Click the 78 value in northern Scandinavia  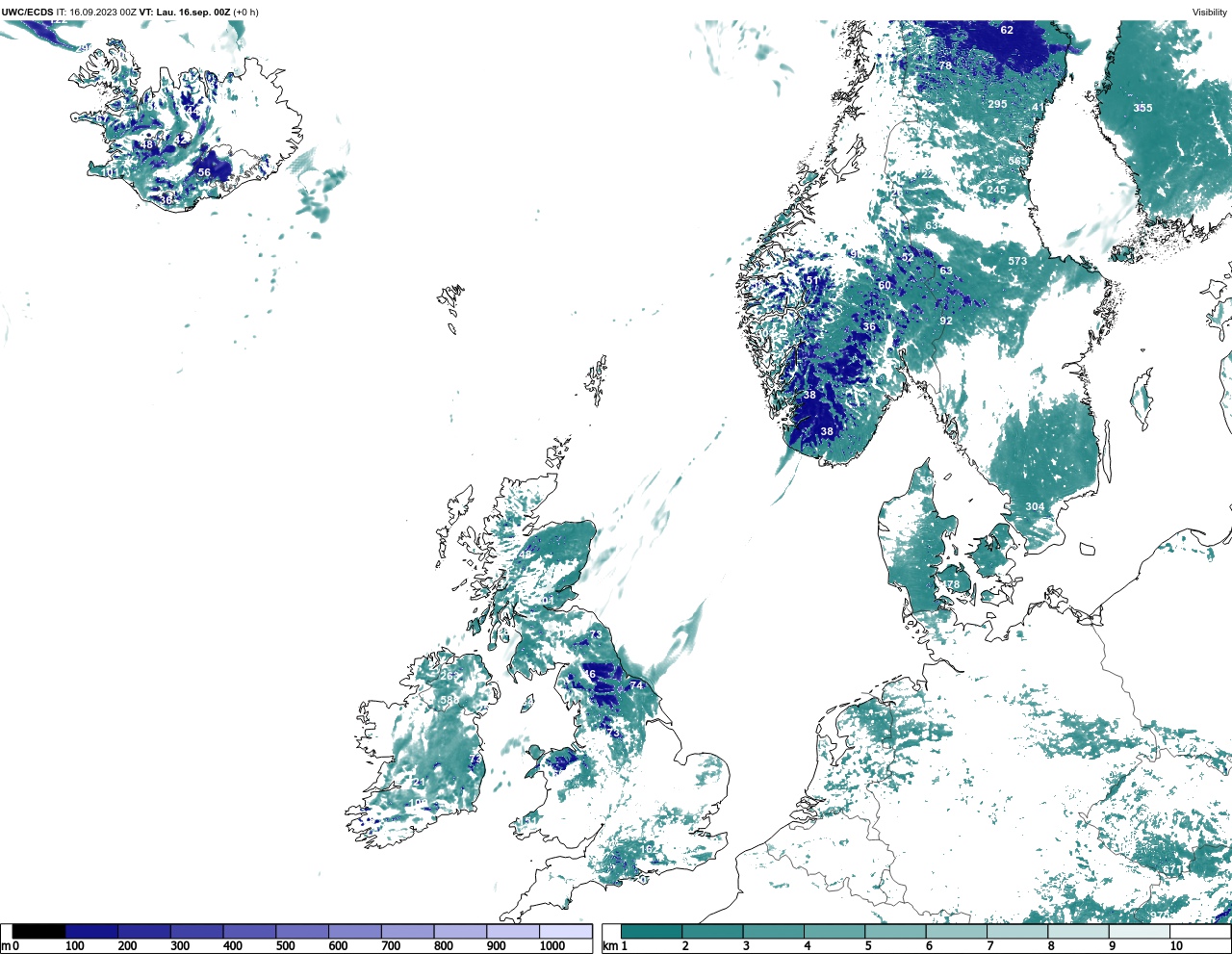945,66
